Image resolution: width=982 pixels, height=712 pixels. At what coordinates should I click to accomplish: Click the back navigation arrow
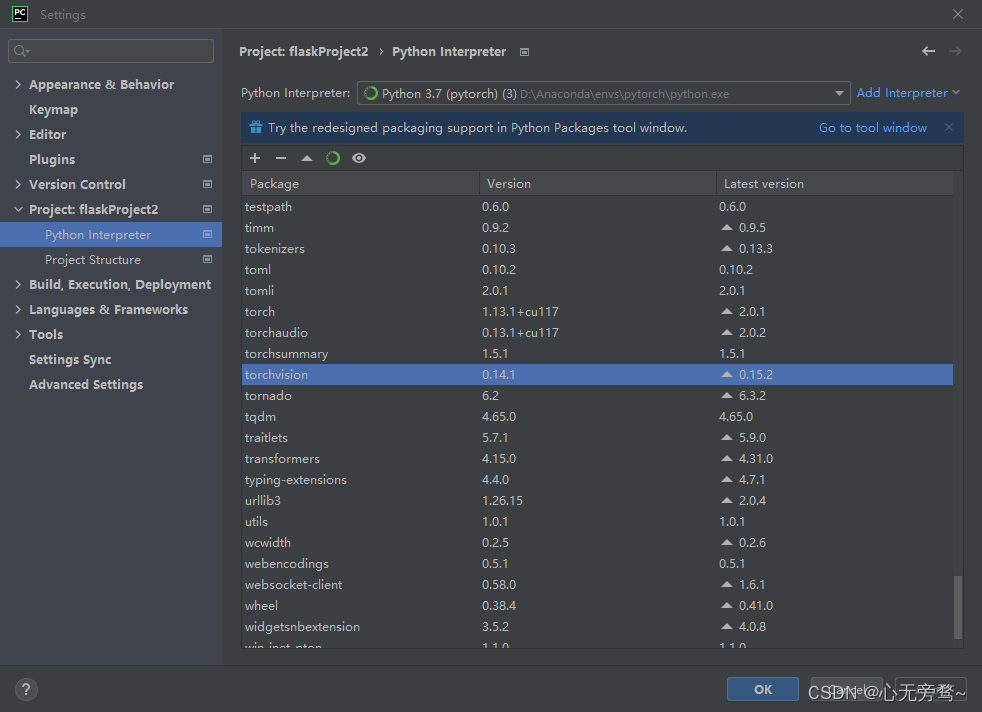(928, 50)
